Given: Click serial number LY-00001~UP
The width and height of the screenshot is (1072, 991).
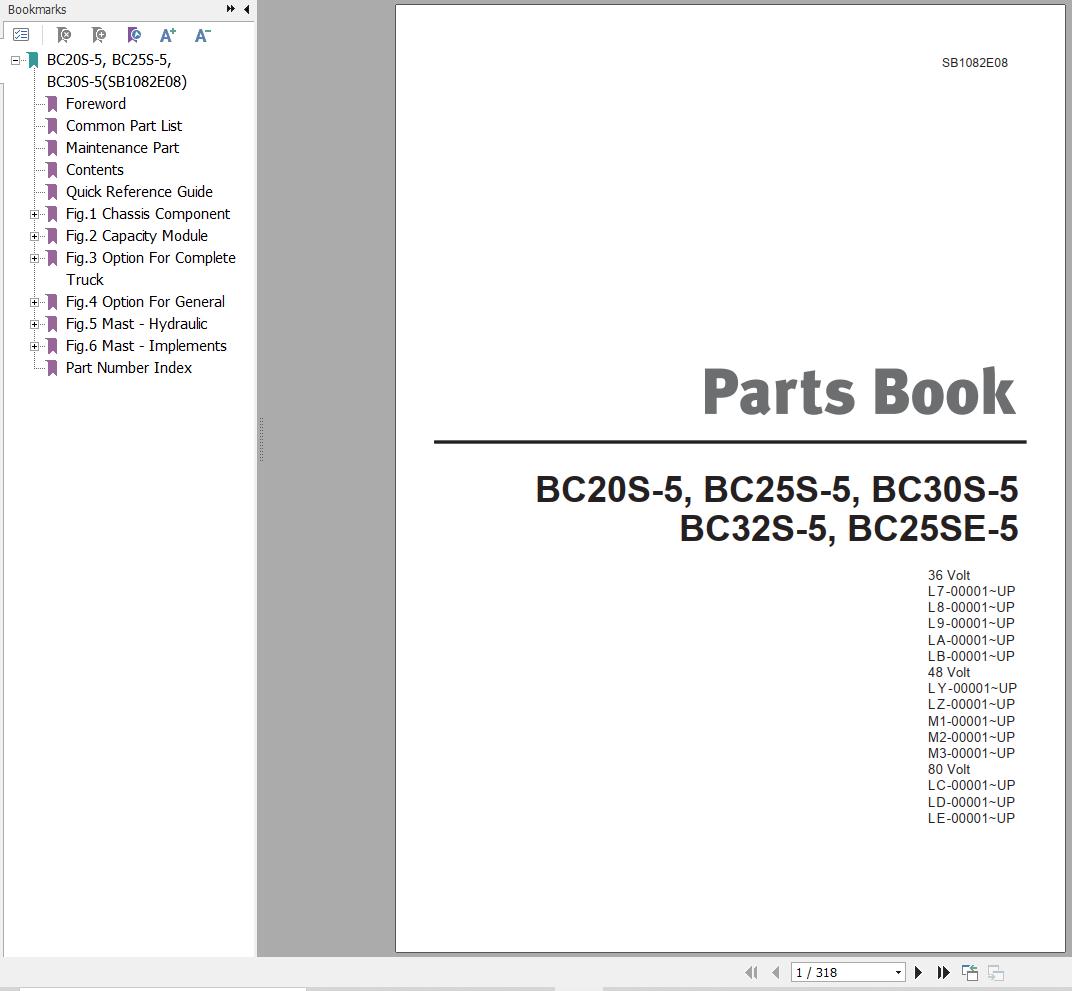Looking at the screenshot, I should [x=972, y=688].
